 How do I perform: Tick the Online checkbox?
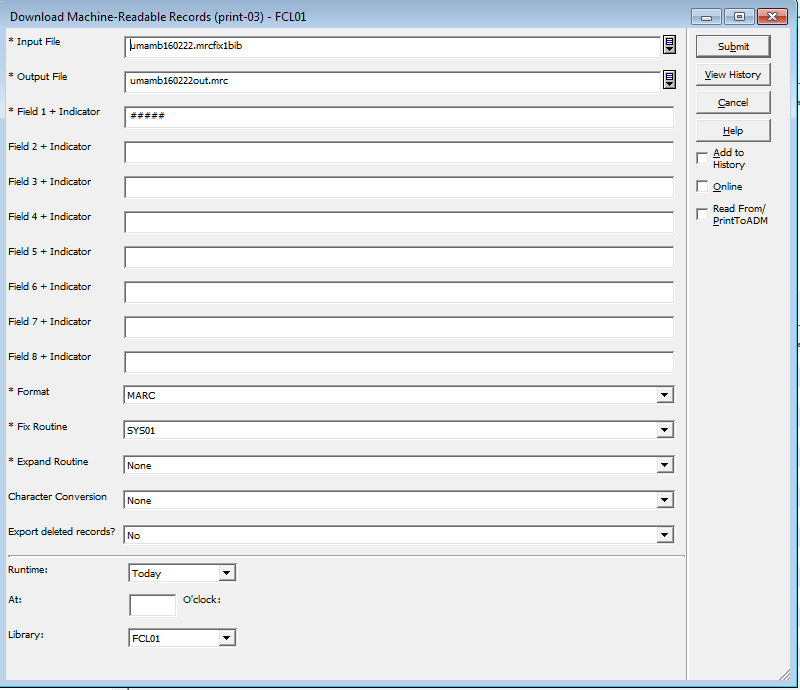(702, 187)
